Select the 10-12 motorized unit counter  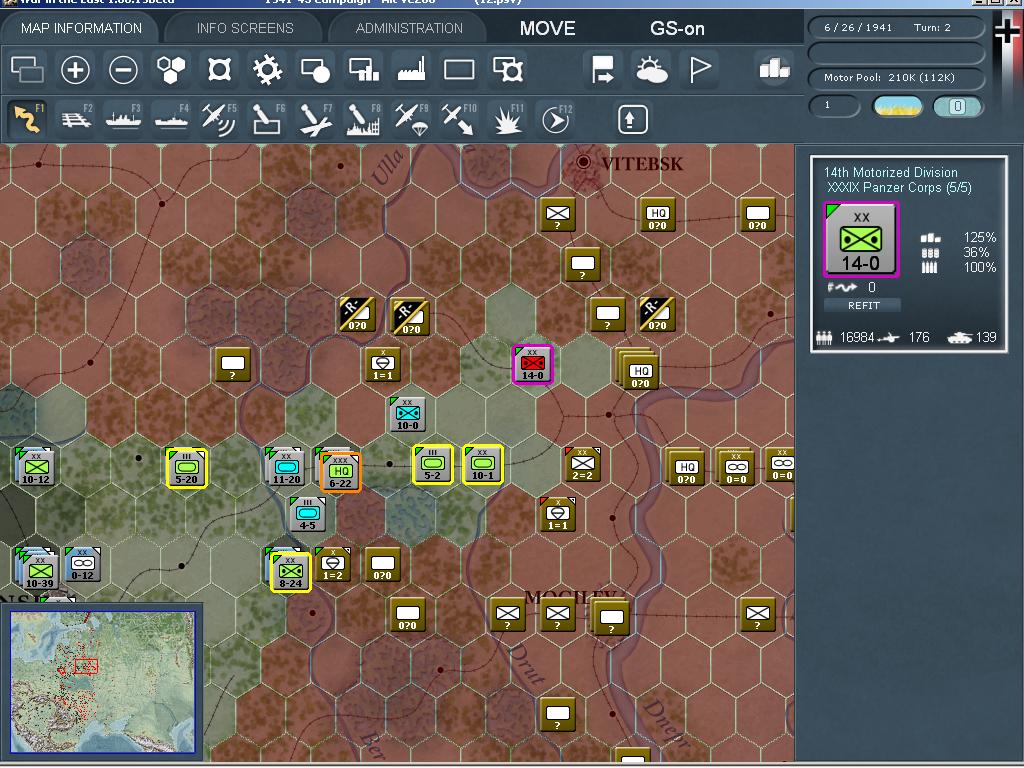34,468
